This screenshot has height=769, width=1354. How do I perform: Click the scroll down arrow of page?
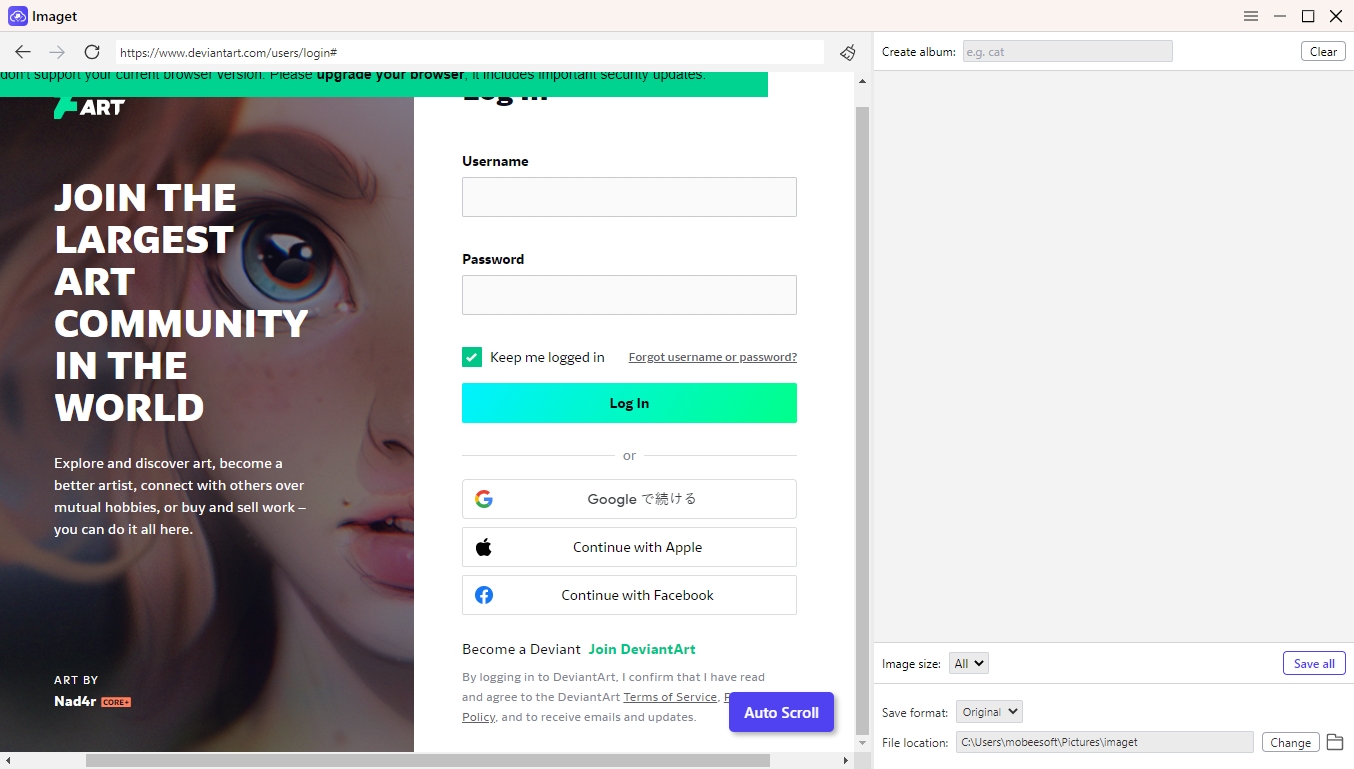click(863, 743)
